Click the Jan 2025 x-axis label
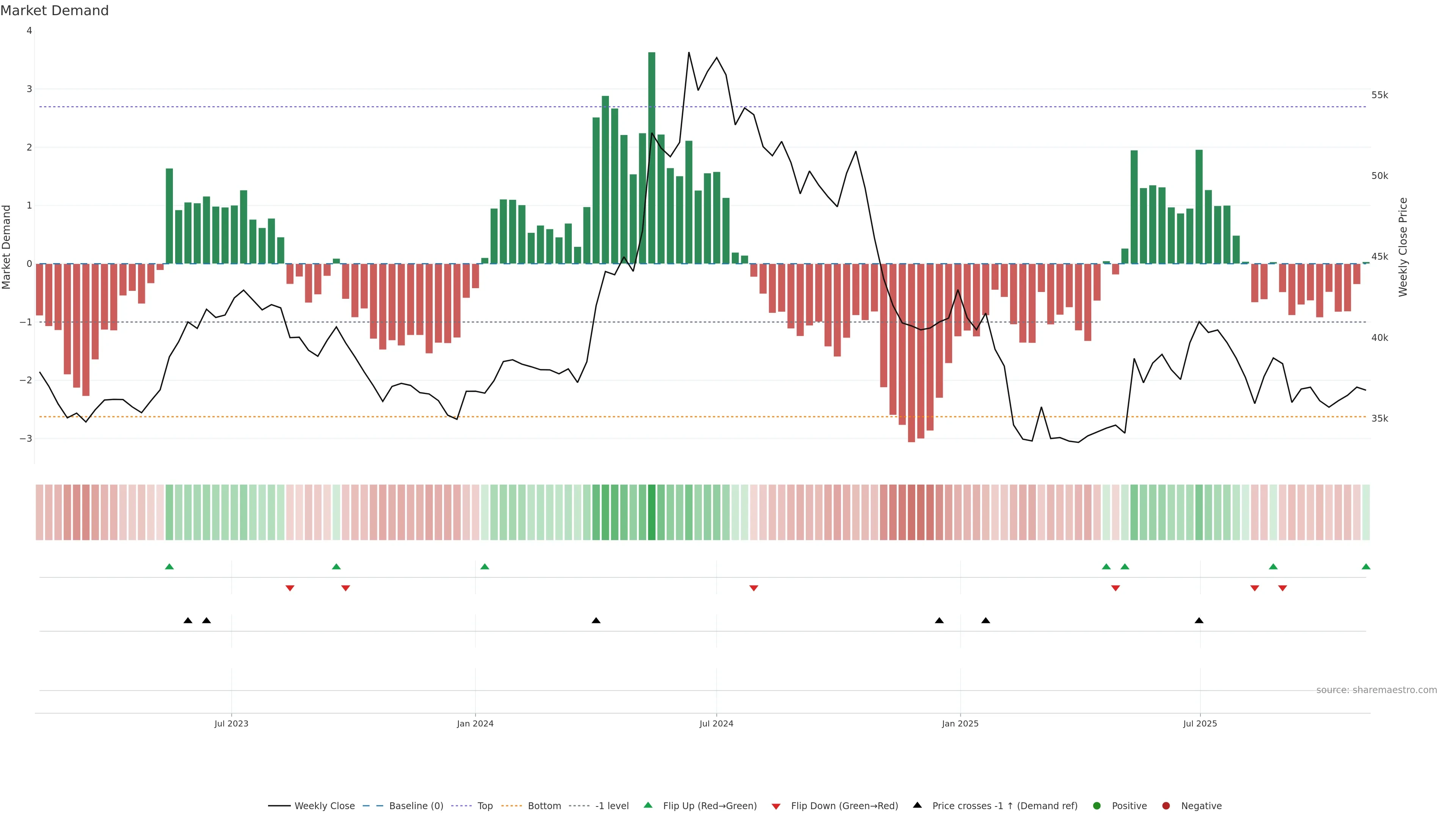The image size is (1456, 819). (960, 723)
